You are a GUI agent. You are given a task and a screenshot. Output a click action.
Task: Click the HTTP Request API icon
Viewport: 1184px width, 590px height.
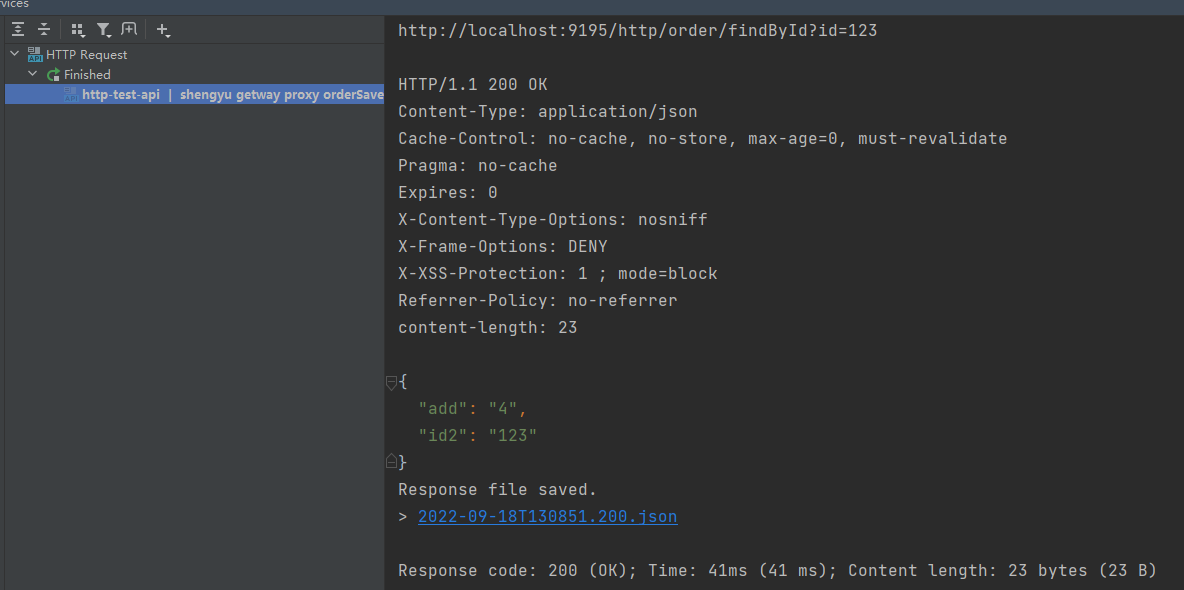click(35, 55)
